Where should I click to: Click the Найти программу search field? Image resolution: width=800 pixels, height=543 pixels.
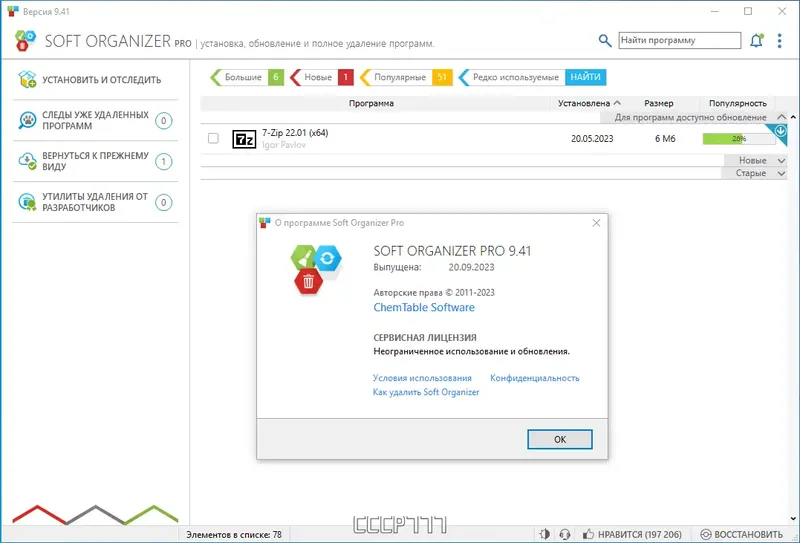pos(680,40)
